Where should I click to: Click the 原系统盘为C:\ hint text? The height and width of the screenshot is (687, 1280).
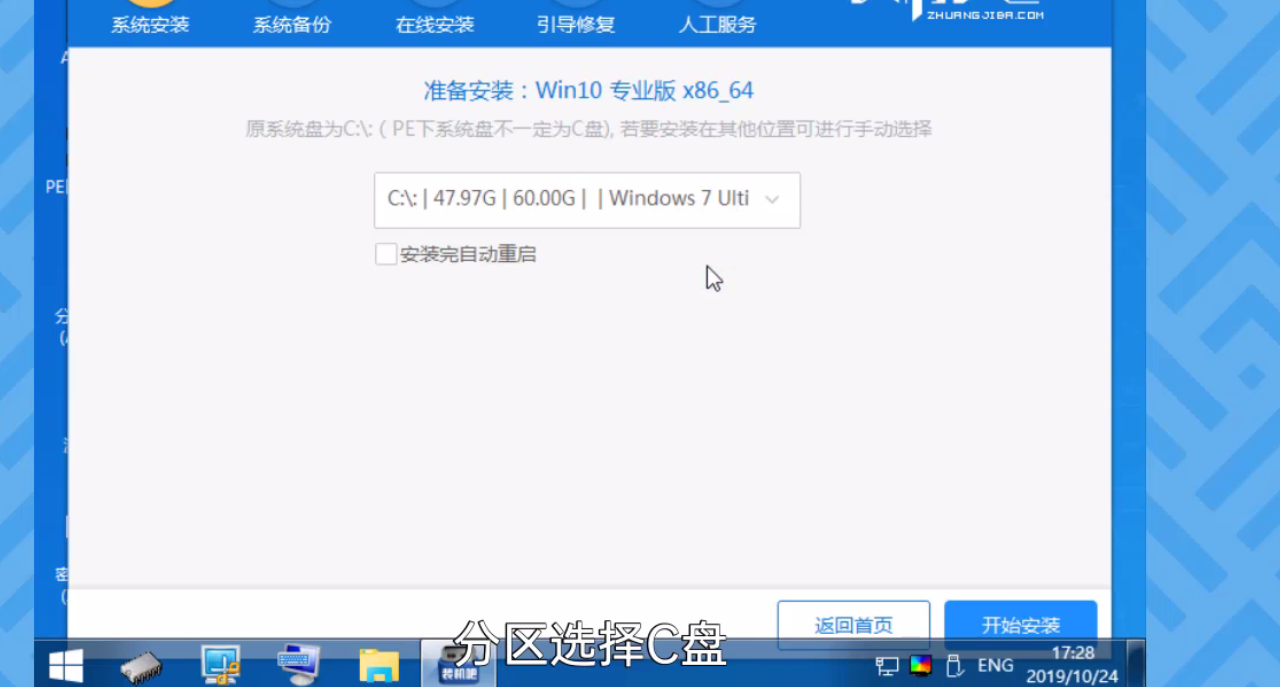(589, 129)
